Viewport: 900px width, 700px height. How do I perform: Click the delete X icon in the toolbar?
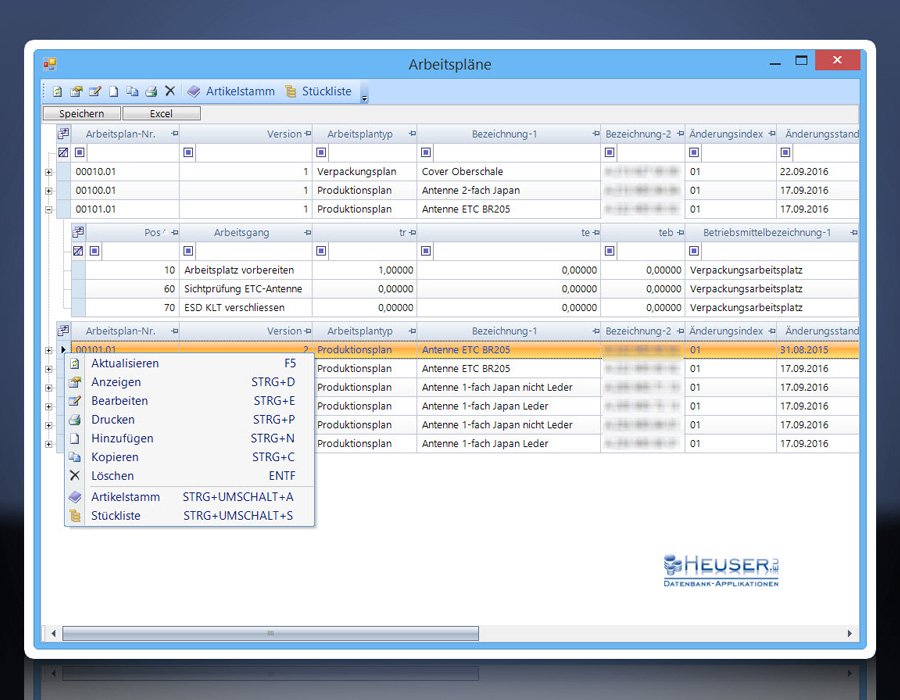[170, 91]
